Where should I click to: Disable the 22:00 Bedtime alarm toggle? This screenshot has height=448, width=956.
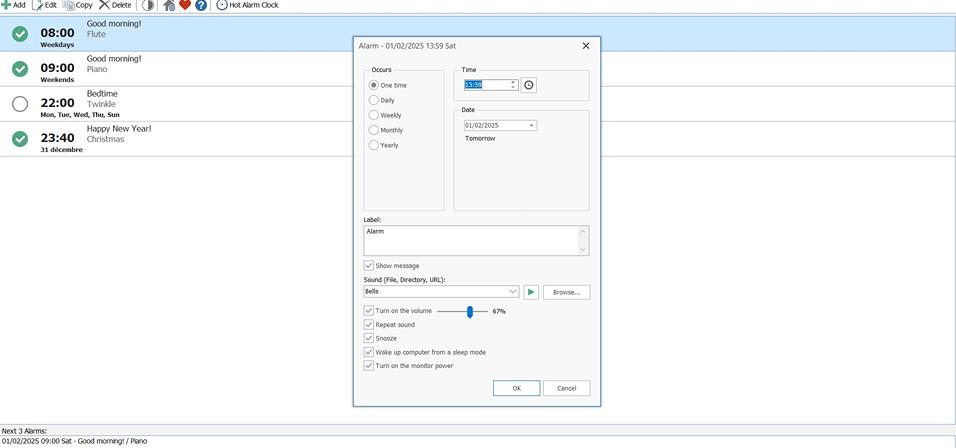20,104
